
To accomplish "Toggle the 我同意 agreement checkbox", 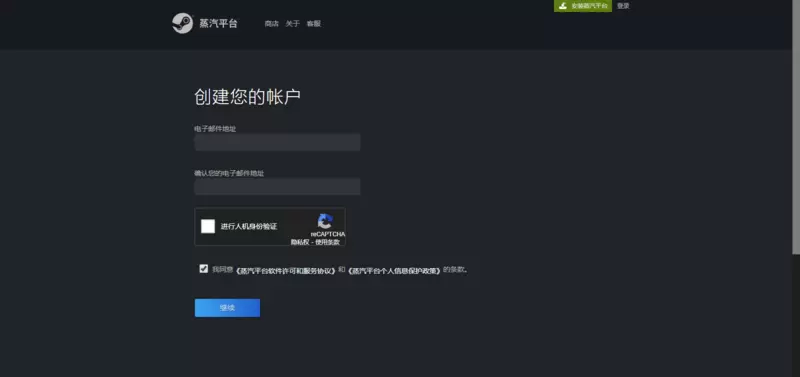I will (204, 268).
